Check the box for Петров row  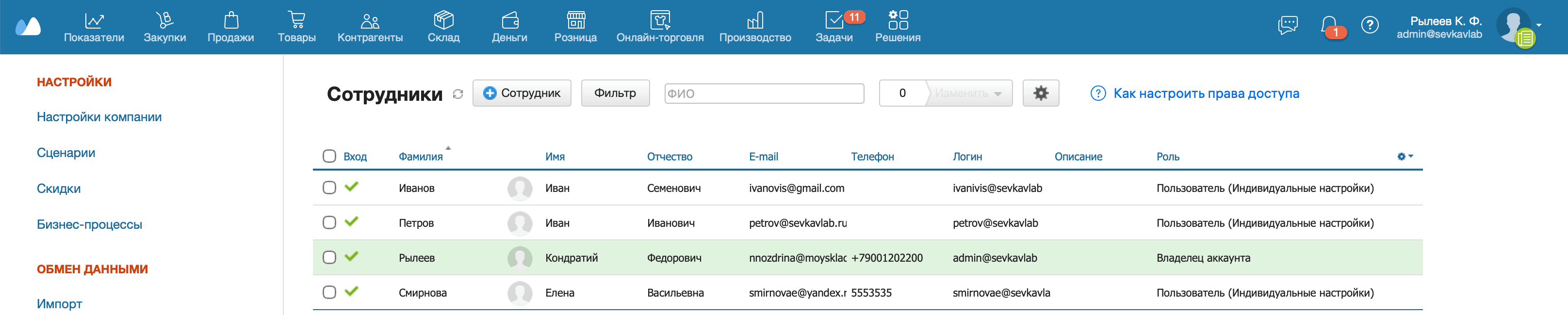(329, 222)
